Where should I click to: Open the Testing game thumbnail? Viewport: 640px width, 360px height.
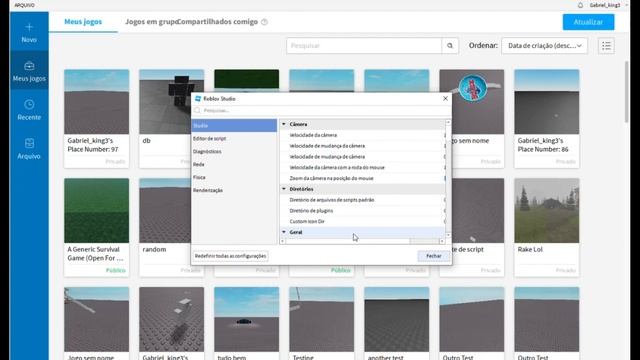click(322, 319)
